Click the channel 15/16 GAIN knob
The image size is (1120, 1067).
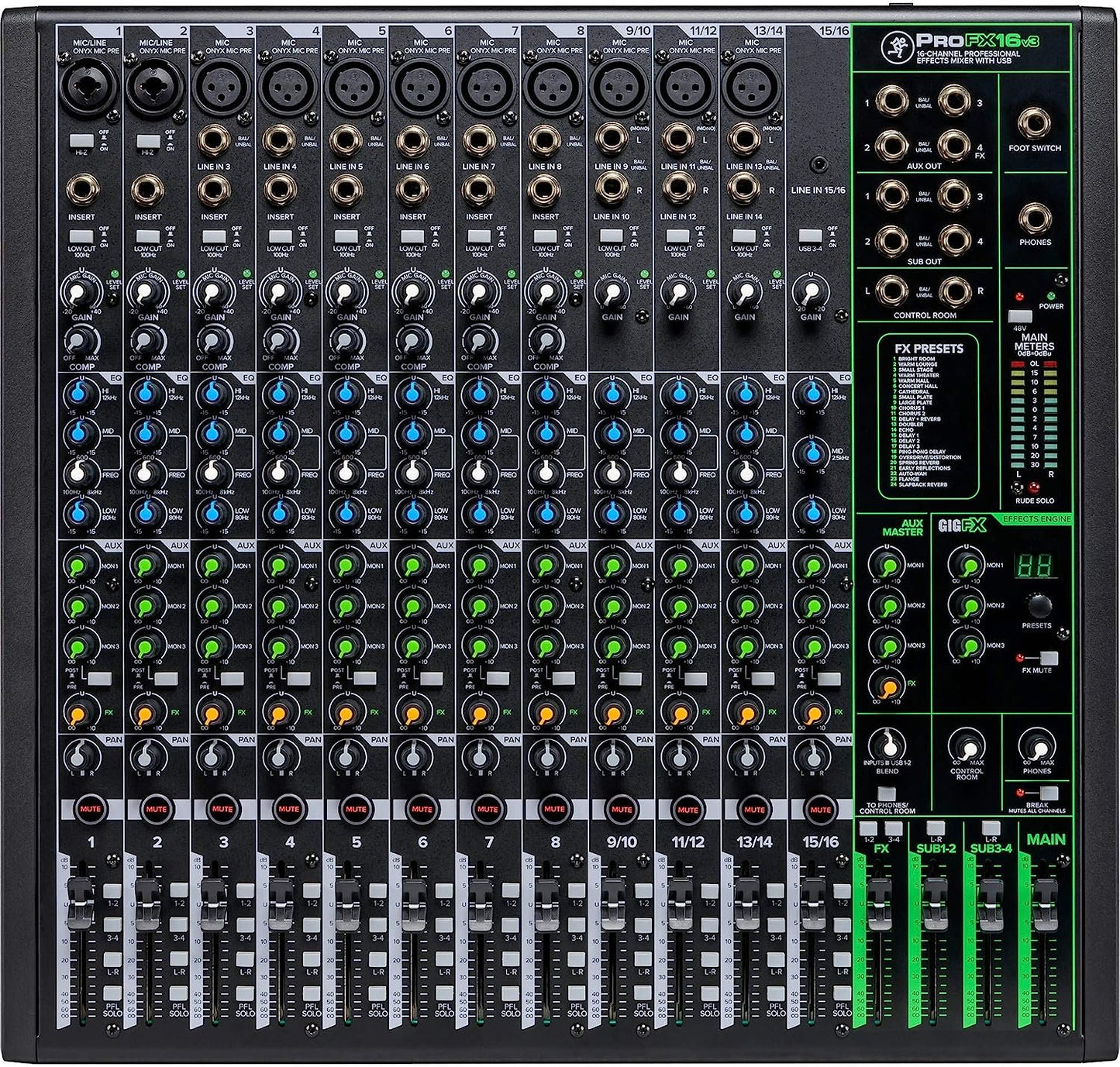pyautogui.click(x=810, y=292)
